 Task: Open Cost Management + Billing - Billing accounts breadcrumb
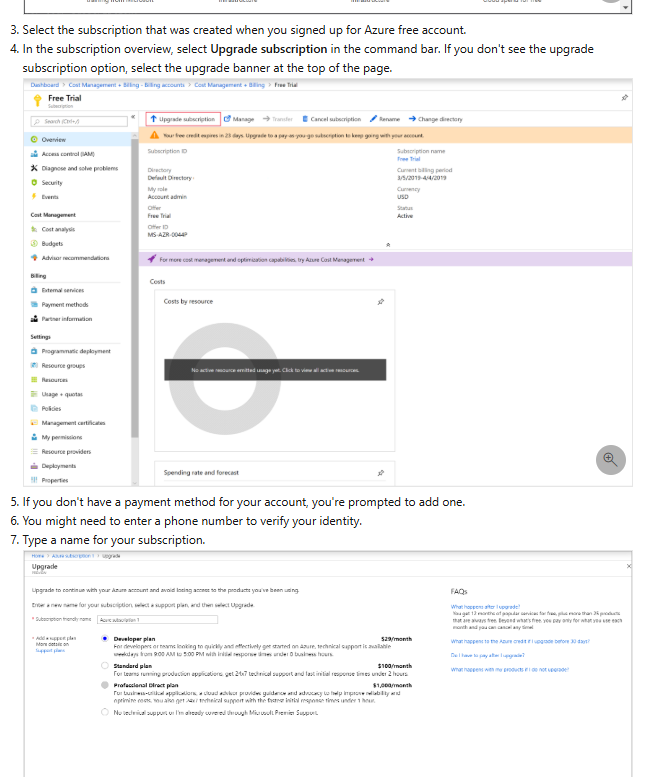(x=126, y=85)
